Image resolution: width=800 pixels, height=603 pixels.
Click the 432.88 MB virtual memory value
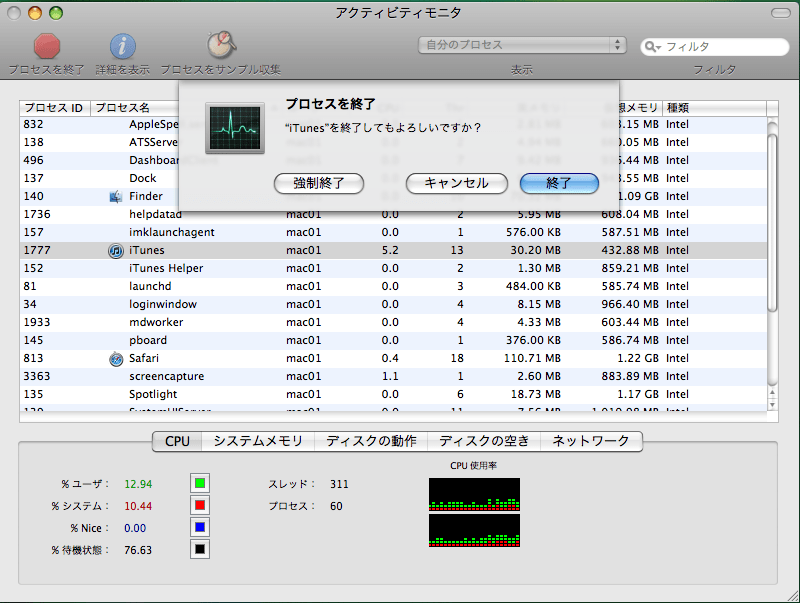pos(630,250)
